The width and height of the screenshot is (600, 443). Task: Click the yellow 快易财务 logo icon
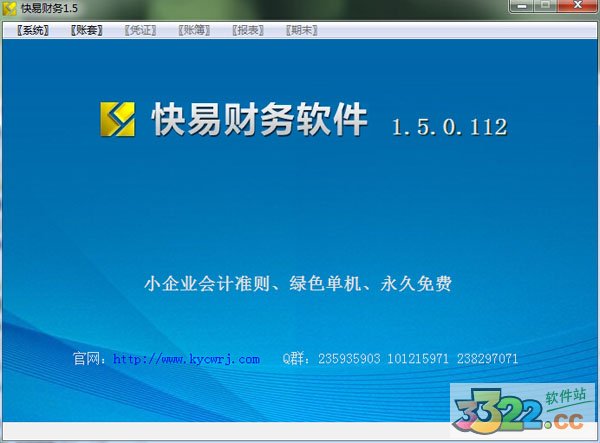117,119
